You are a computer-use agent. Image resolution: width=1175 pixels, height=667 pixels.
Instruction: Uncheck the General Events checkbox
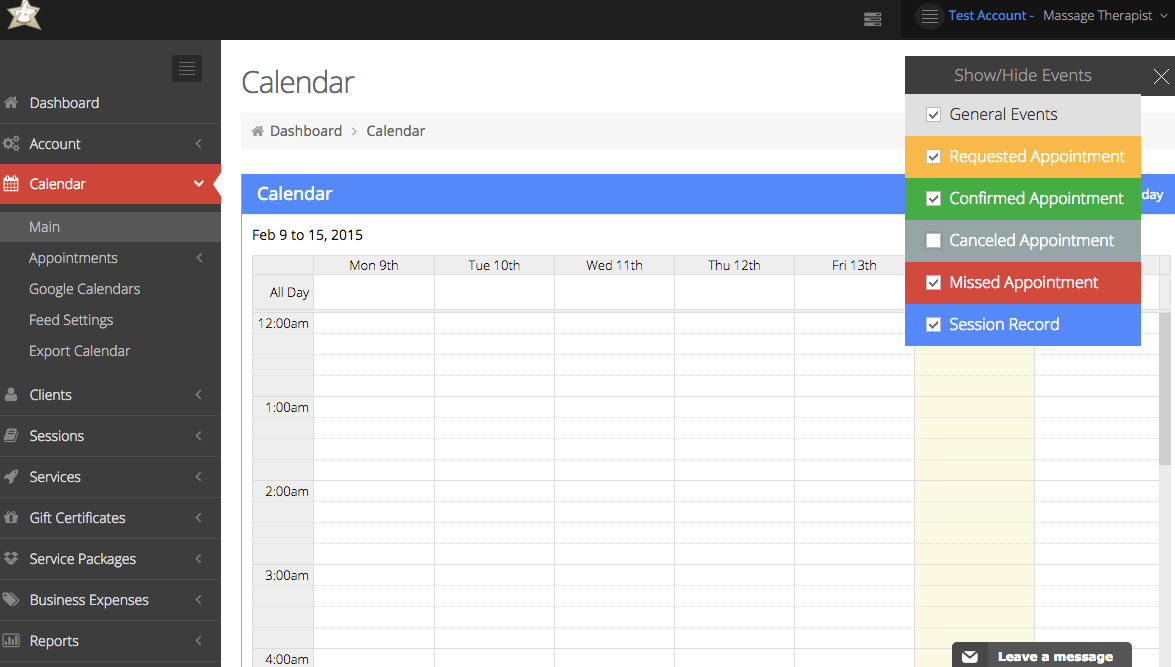(x=933, y=115)
